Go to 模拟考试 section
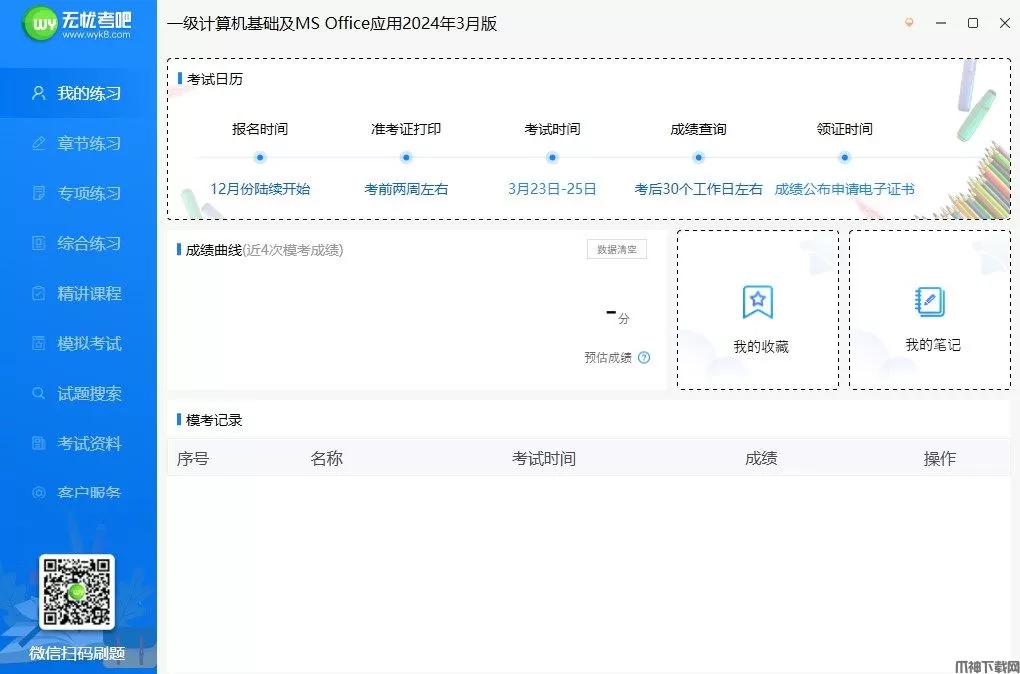Viewport: 1020px width, 674px height. [x=88, y=343]
